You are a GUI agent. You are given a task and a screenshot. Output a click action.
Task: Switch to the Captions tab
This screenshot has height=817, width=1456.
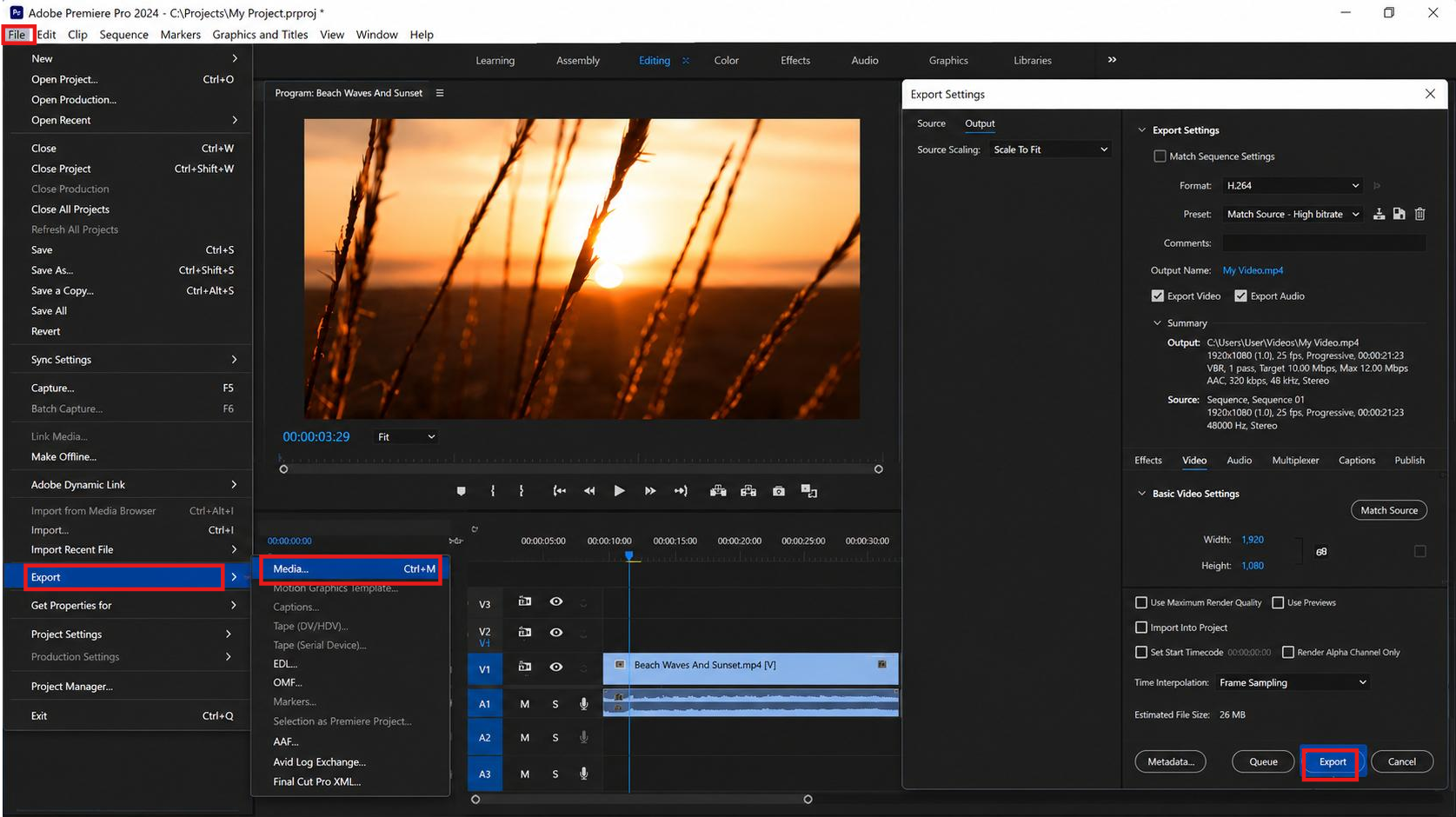pos(1356,461)
